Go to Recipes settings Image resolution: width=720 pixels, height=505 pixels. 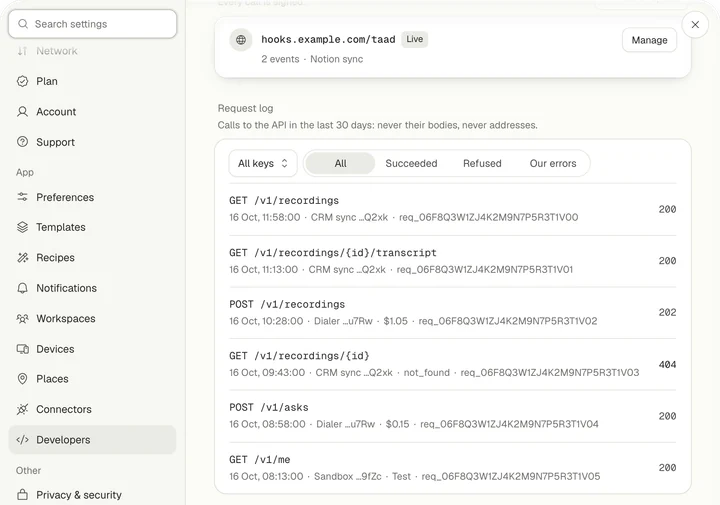click(x=92, y=258)
